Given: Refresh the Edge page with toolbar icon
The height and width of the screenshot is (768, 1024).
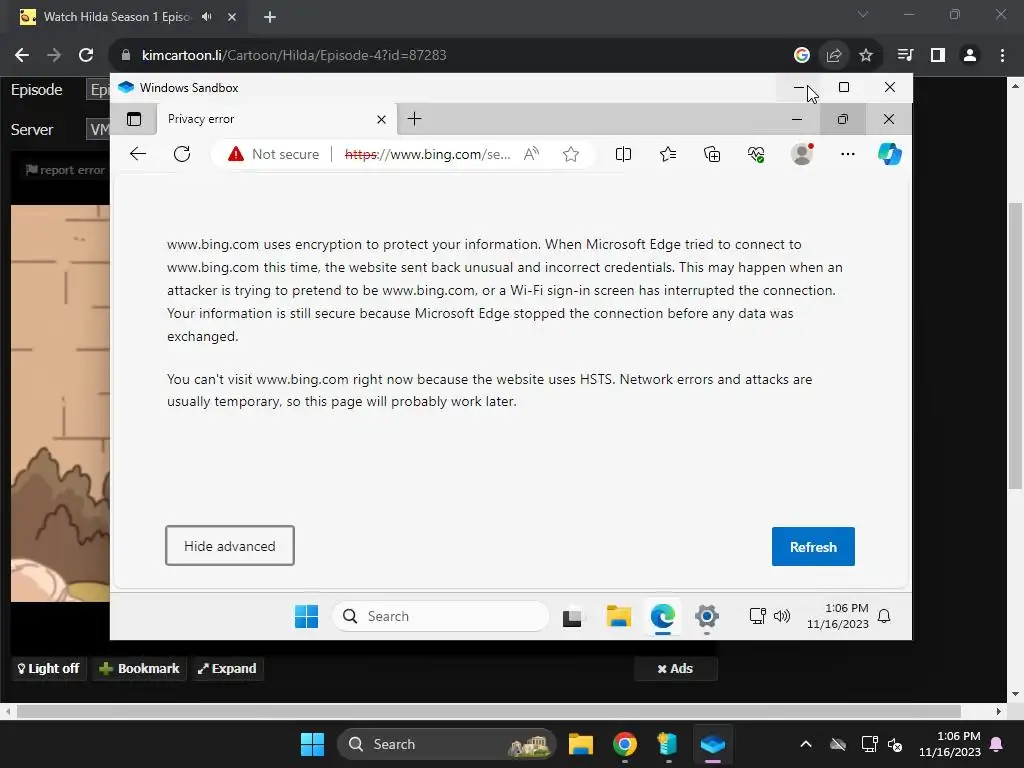Looking at the screenshot, I should 182,154.
